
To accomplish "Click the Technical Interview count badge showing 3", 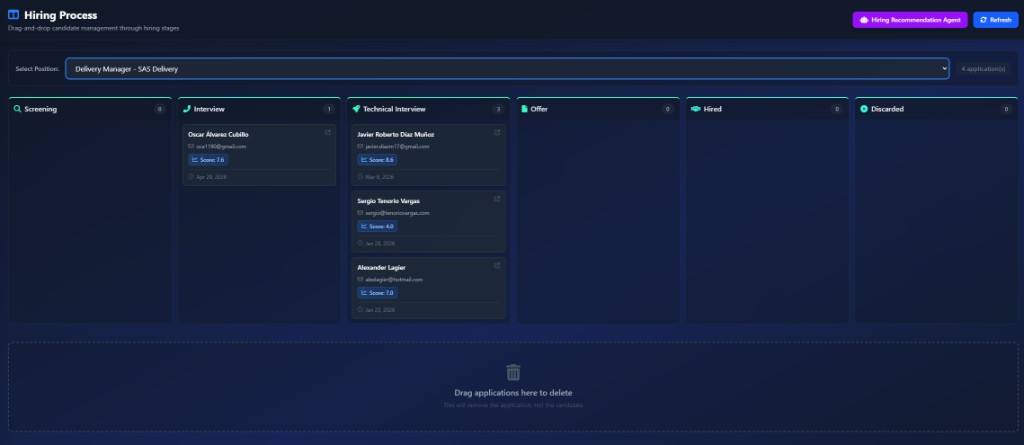I will [498, 109].
